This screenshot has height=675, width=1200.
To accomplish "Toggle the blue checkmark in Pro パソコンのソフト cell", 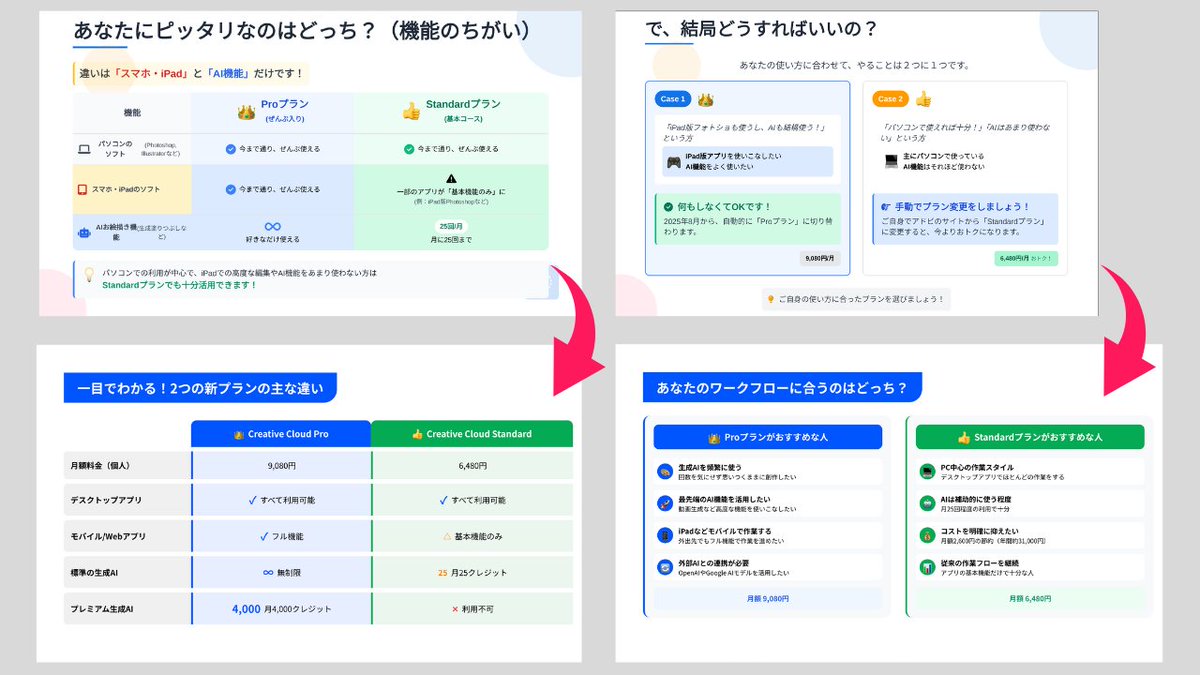I will tap(230, 149).
